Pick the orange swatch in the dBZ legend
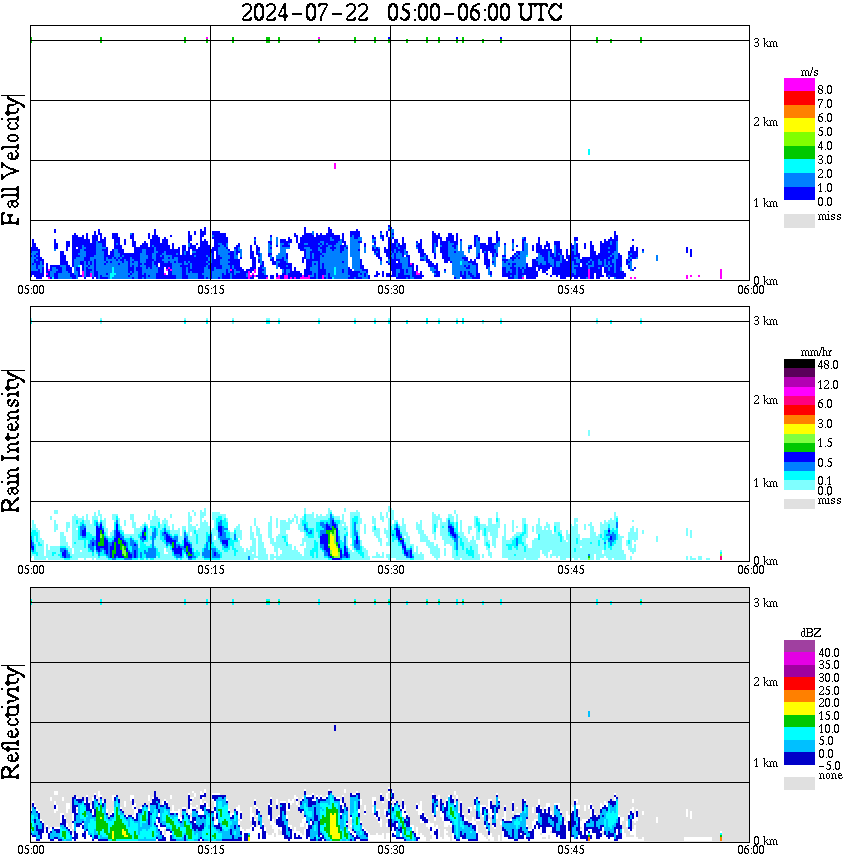Viewport: 850px width, 868px height. pos(799,696)
